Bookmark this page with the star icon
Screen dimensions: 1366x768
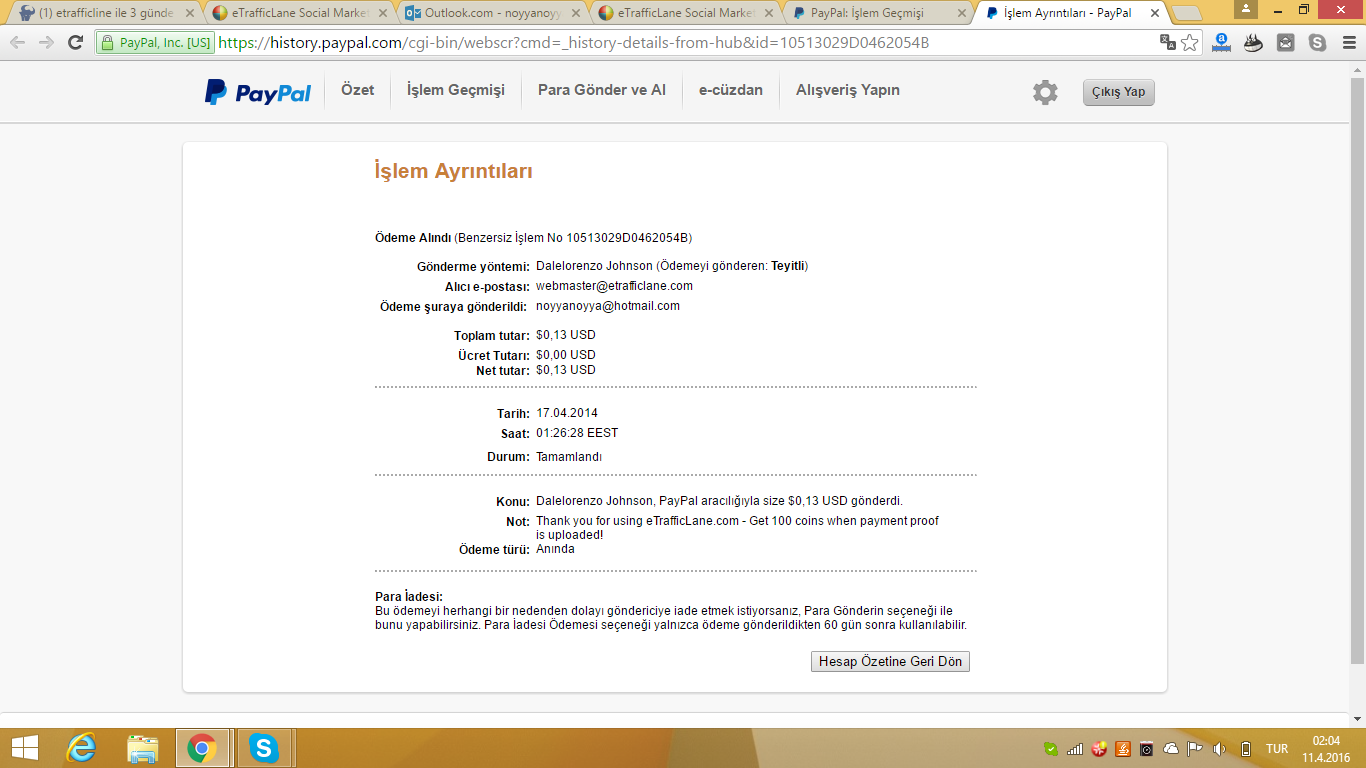[1190, 43]
